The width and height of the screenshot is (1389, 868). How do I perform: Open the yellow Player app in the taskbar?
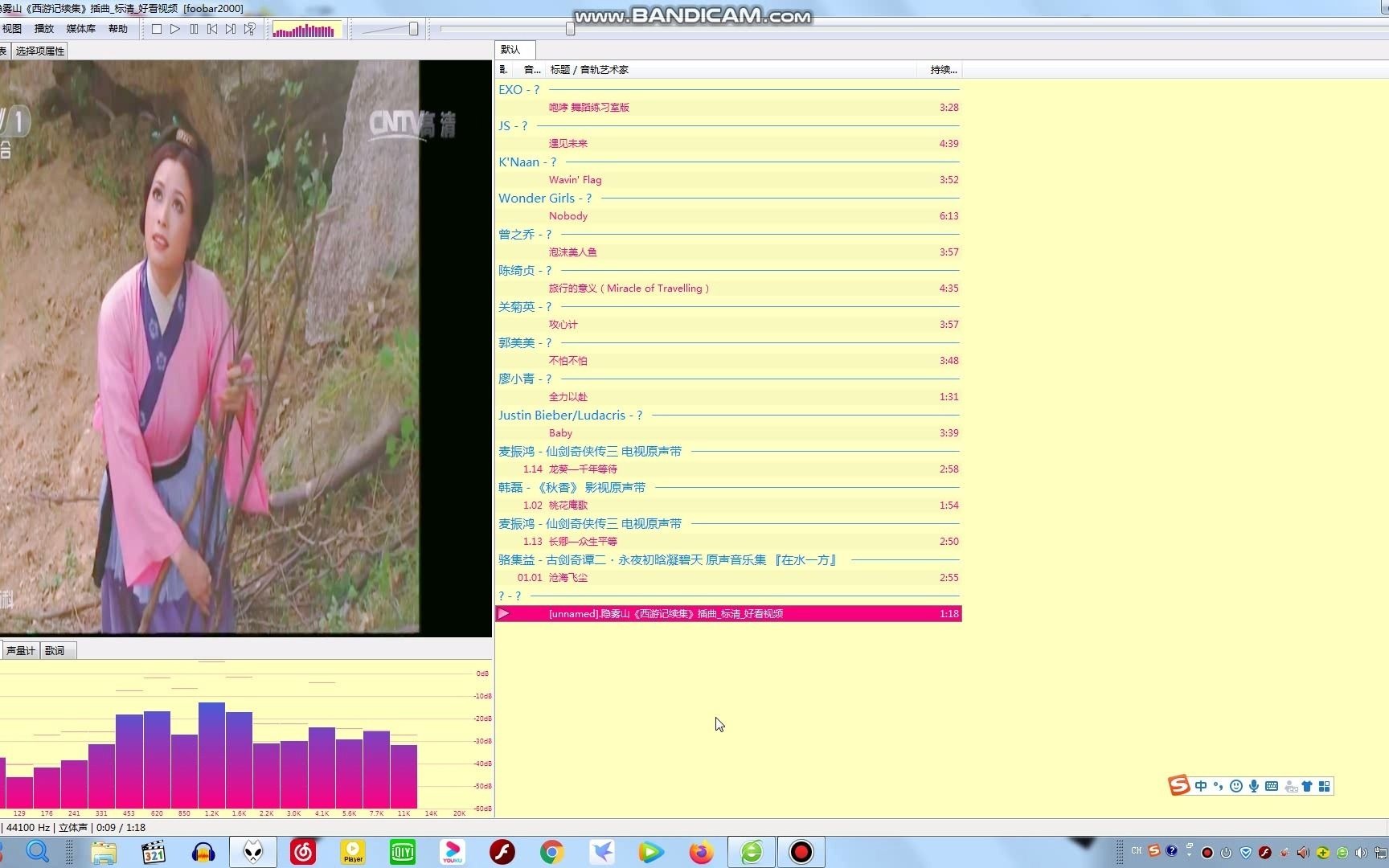click(353, 852)
